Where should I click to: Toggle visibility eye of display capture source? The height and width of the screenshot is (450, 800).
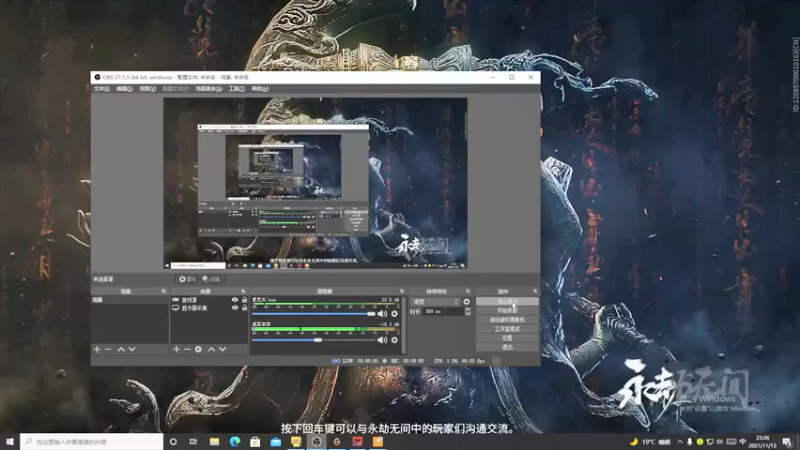(235, 308)
